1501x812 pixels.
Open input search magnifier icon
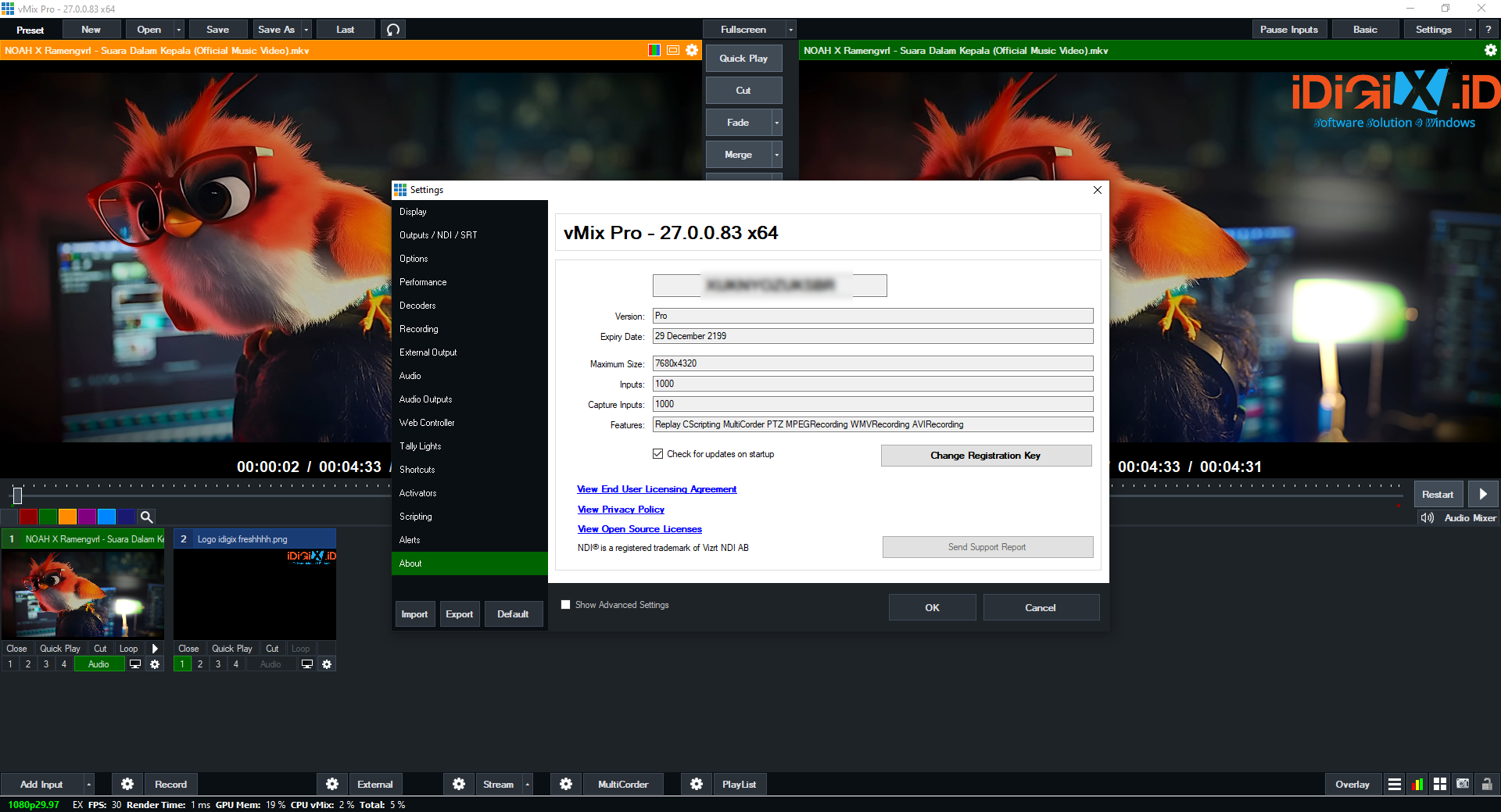(146, 517)
